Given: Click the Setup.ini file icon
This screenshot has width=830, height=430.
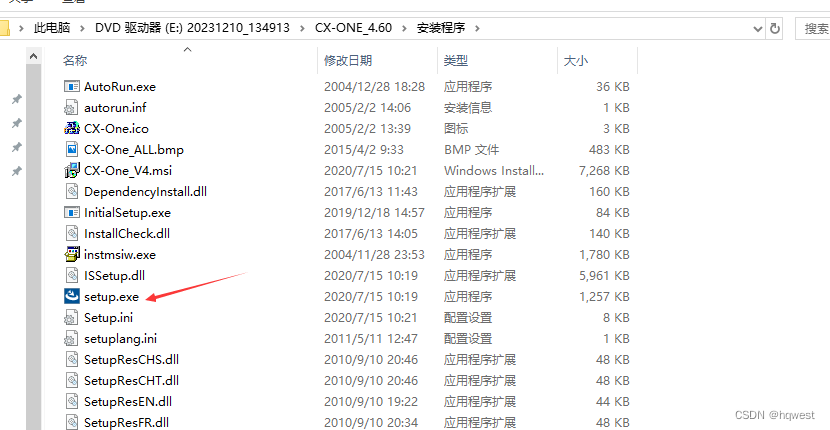Looking at the screenshot, I should point(71,317).
